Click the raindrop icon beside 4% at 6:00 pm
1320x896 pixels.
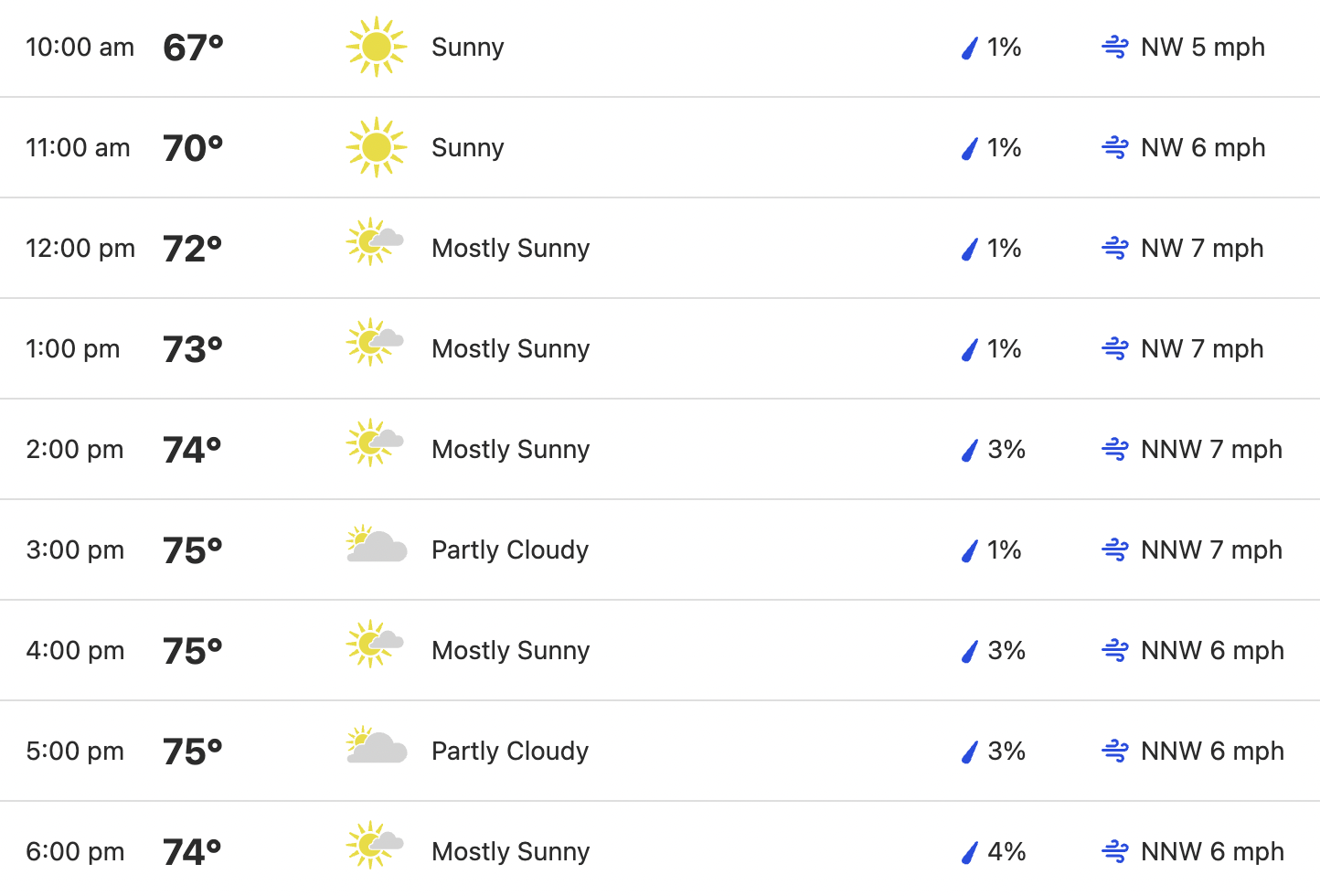pyautogui.click(x=970, y=852)
